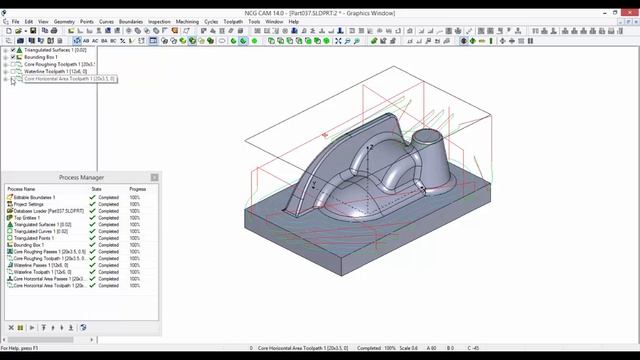Expand the Triangulated Surfaces 1 tree node
This screenshot has height=360, width=640.
coord(6,50)
